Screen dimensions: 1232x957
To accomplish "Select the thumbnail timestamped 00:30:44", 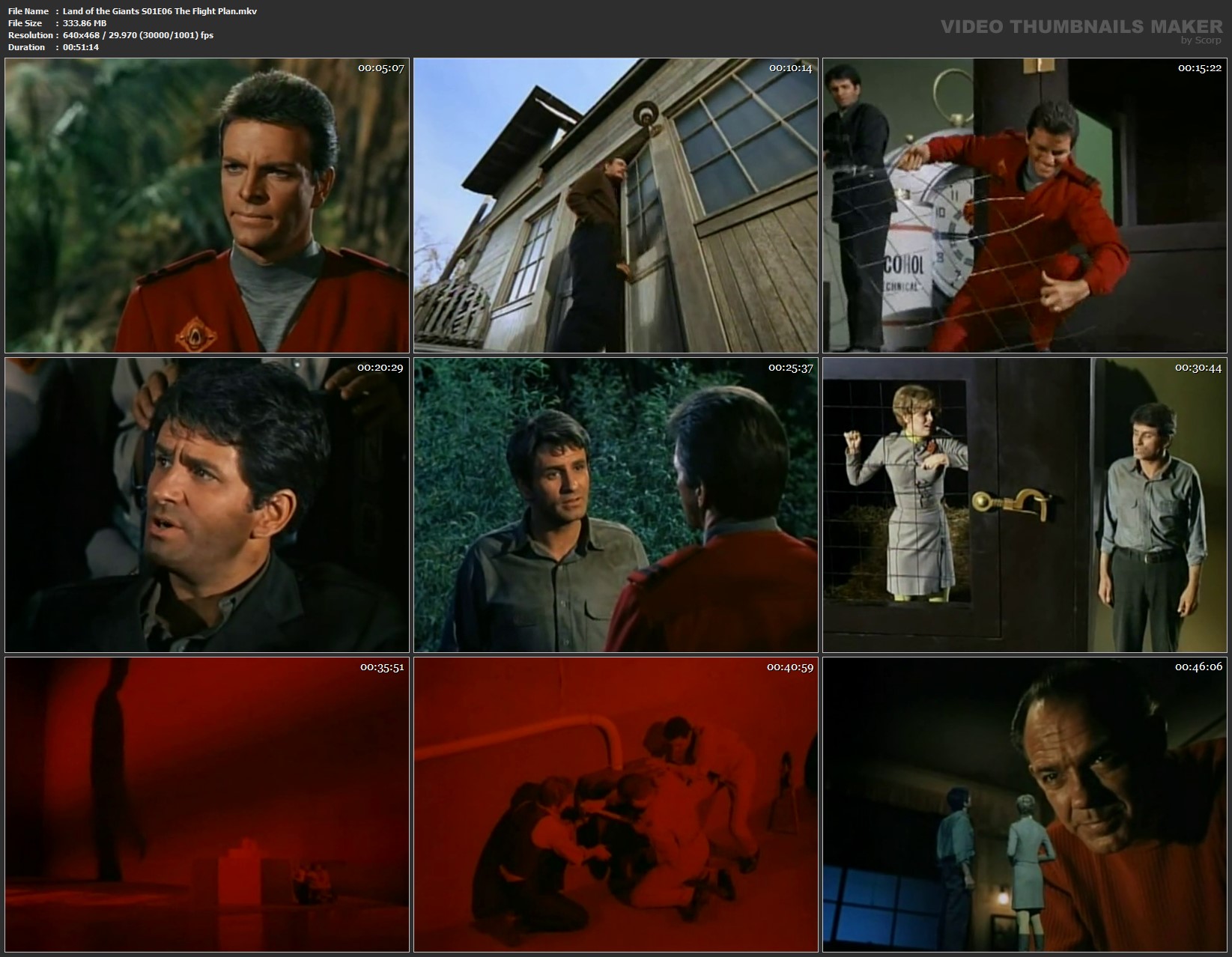I will (x=1025, y=505).
